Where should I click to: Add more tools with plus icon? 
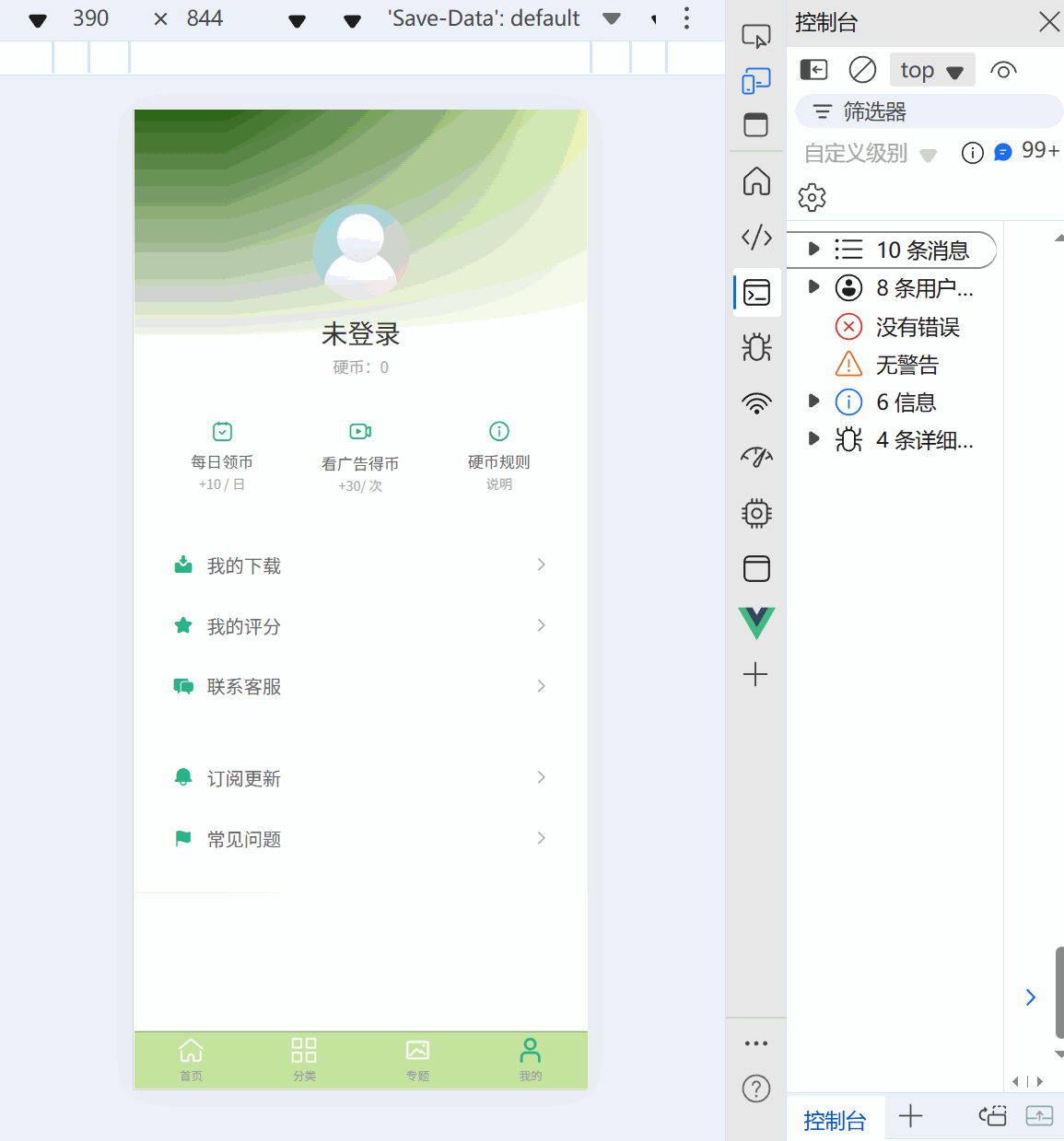point(755,674)
